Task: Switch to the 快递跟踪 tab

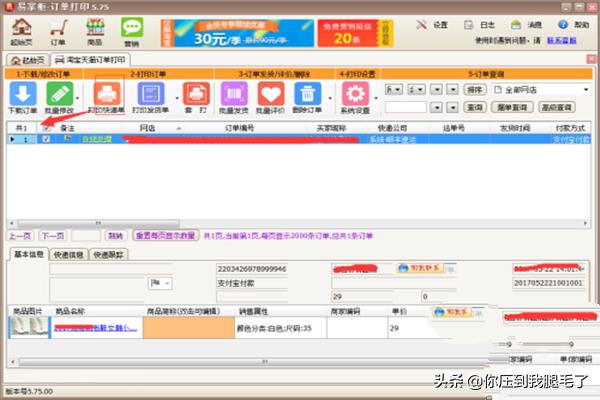Action: coord(109,255)
